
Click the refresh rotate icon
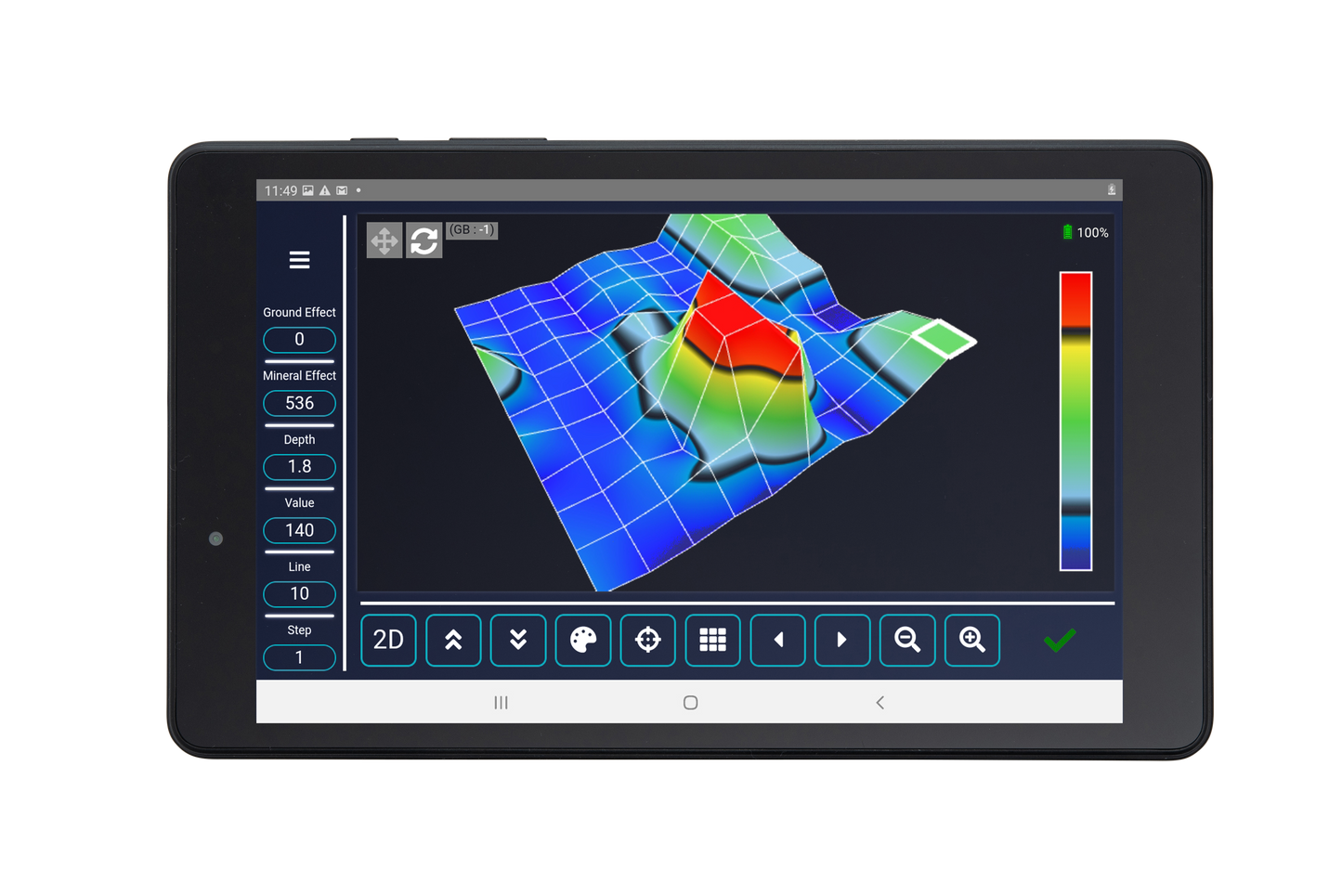pyautogui.click(x=424, y=240)
